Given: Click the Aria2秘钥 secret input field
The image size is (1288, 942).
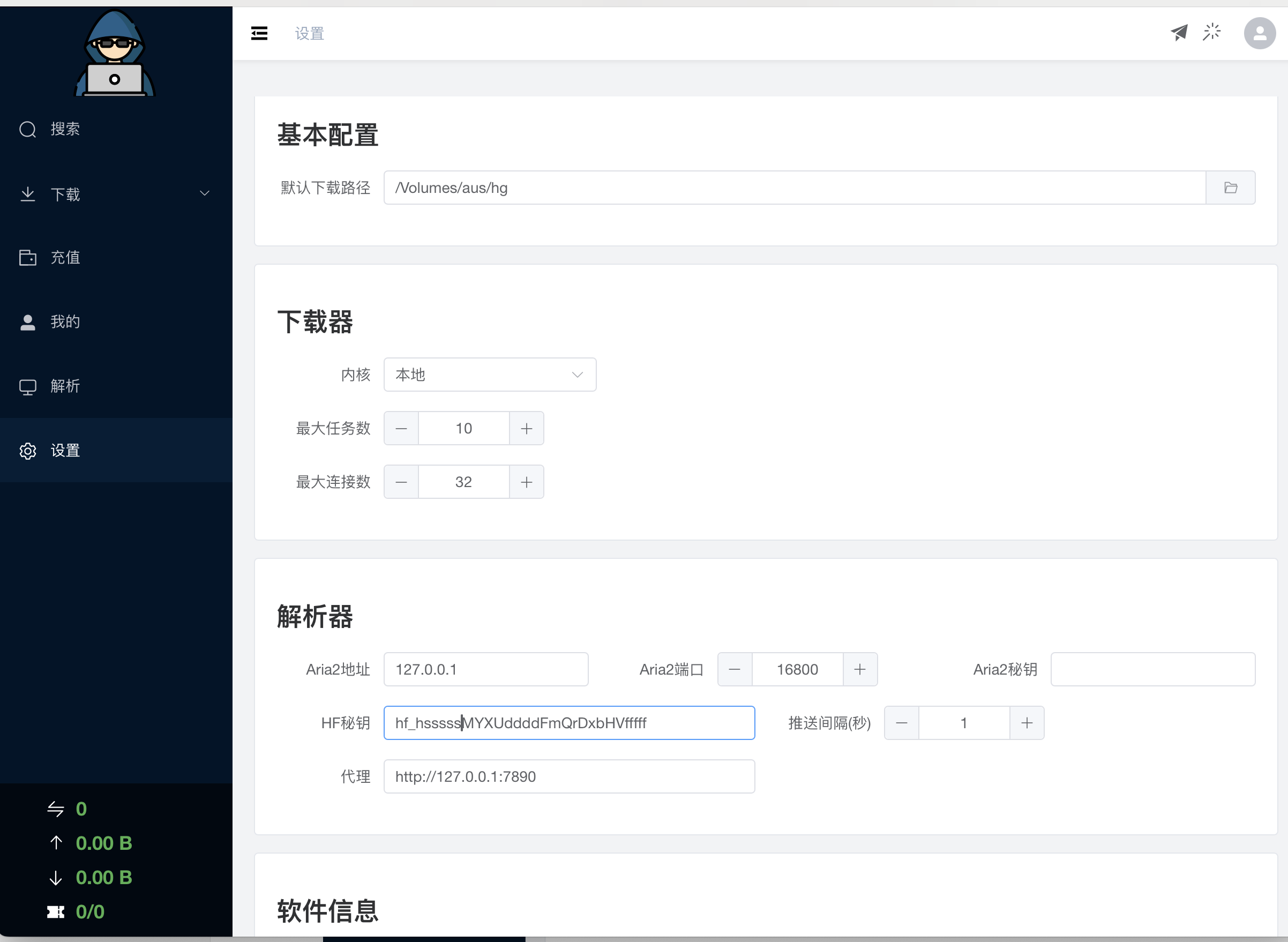Looking at the screenshot, I should [1152, 669].
